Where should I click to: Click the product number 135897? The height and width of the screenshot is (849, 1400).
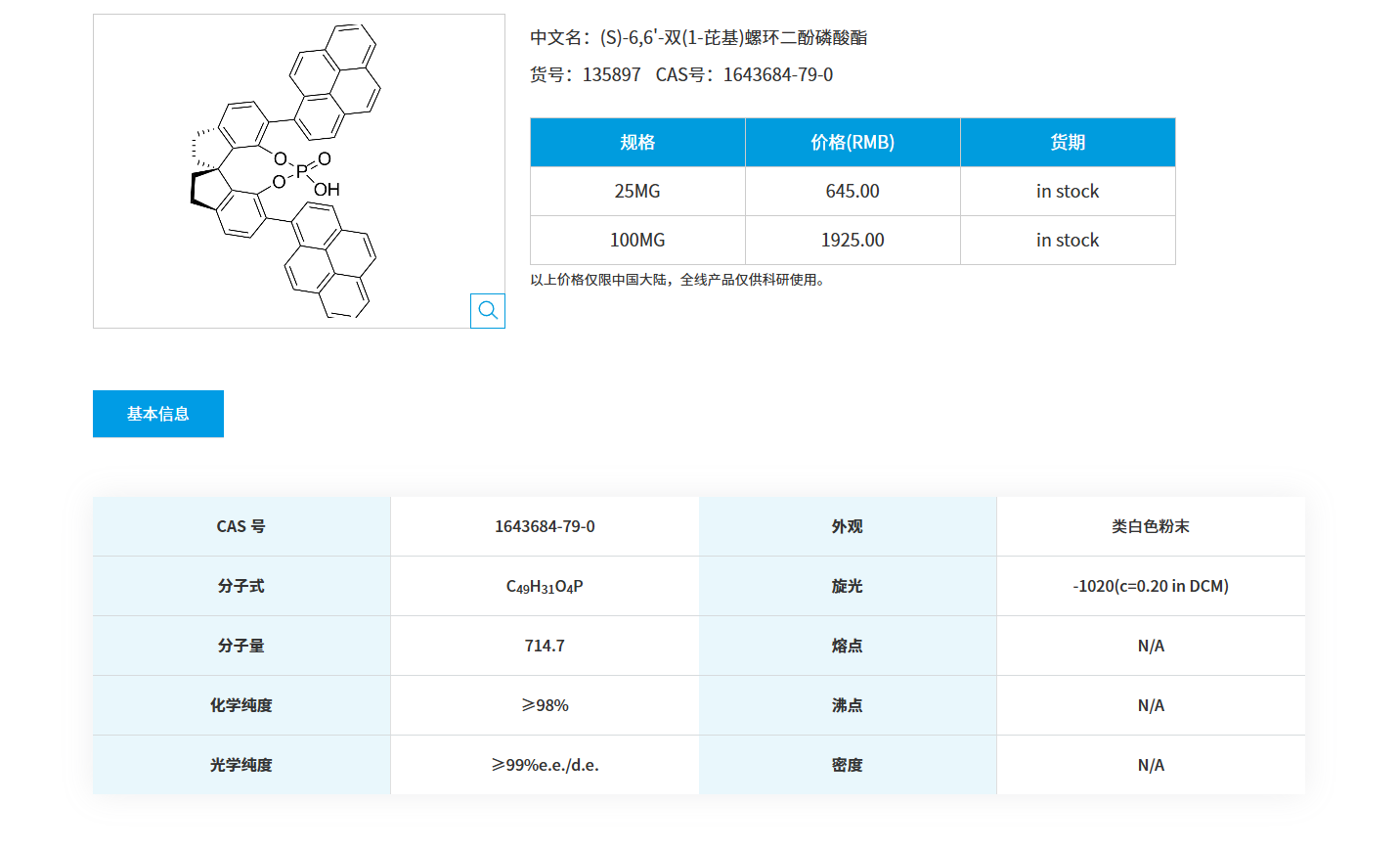tap(611, 74)
